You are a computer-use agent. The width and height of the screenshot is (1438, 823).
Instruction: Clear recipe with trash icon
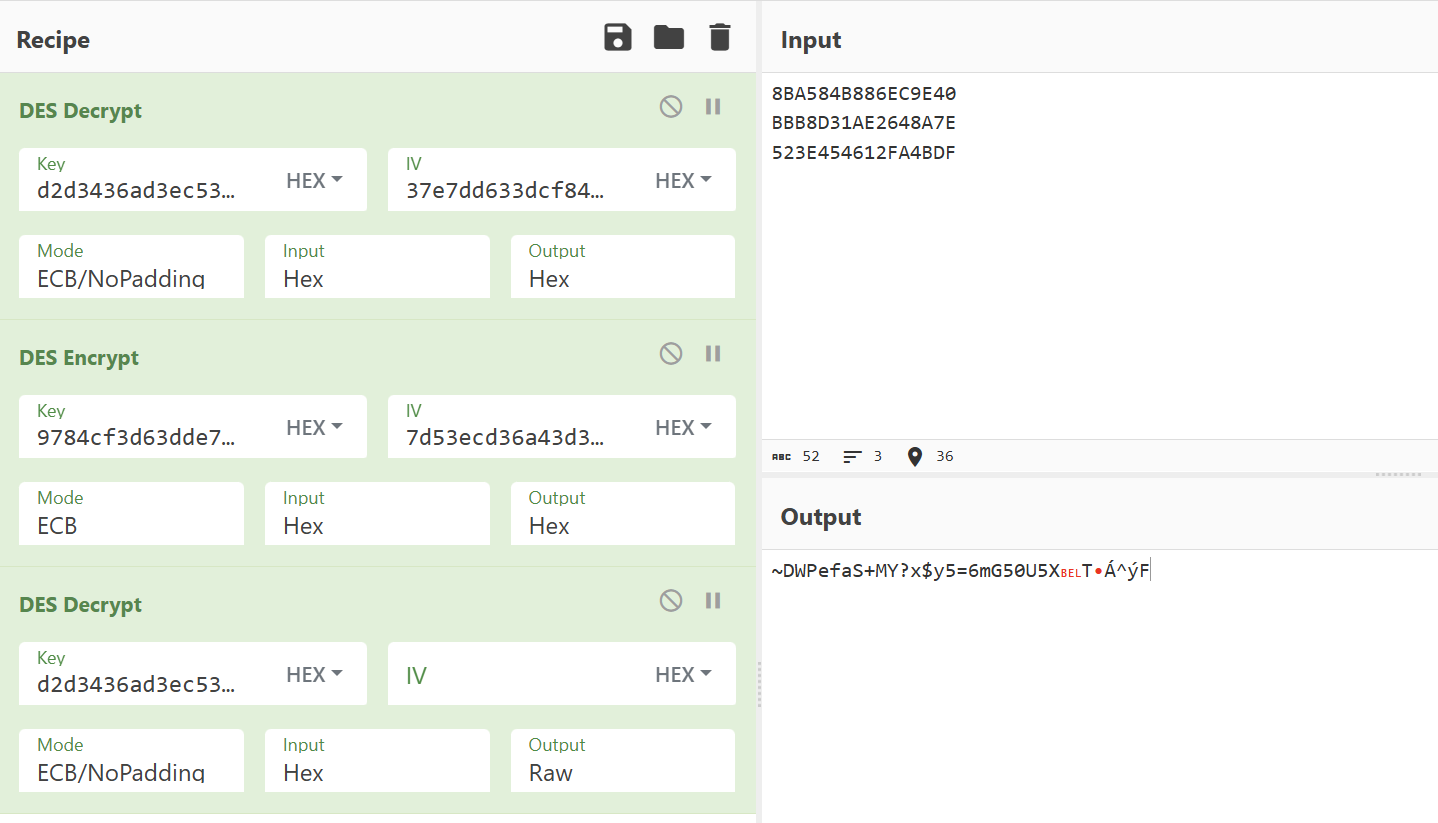720,39
